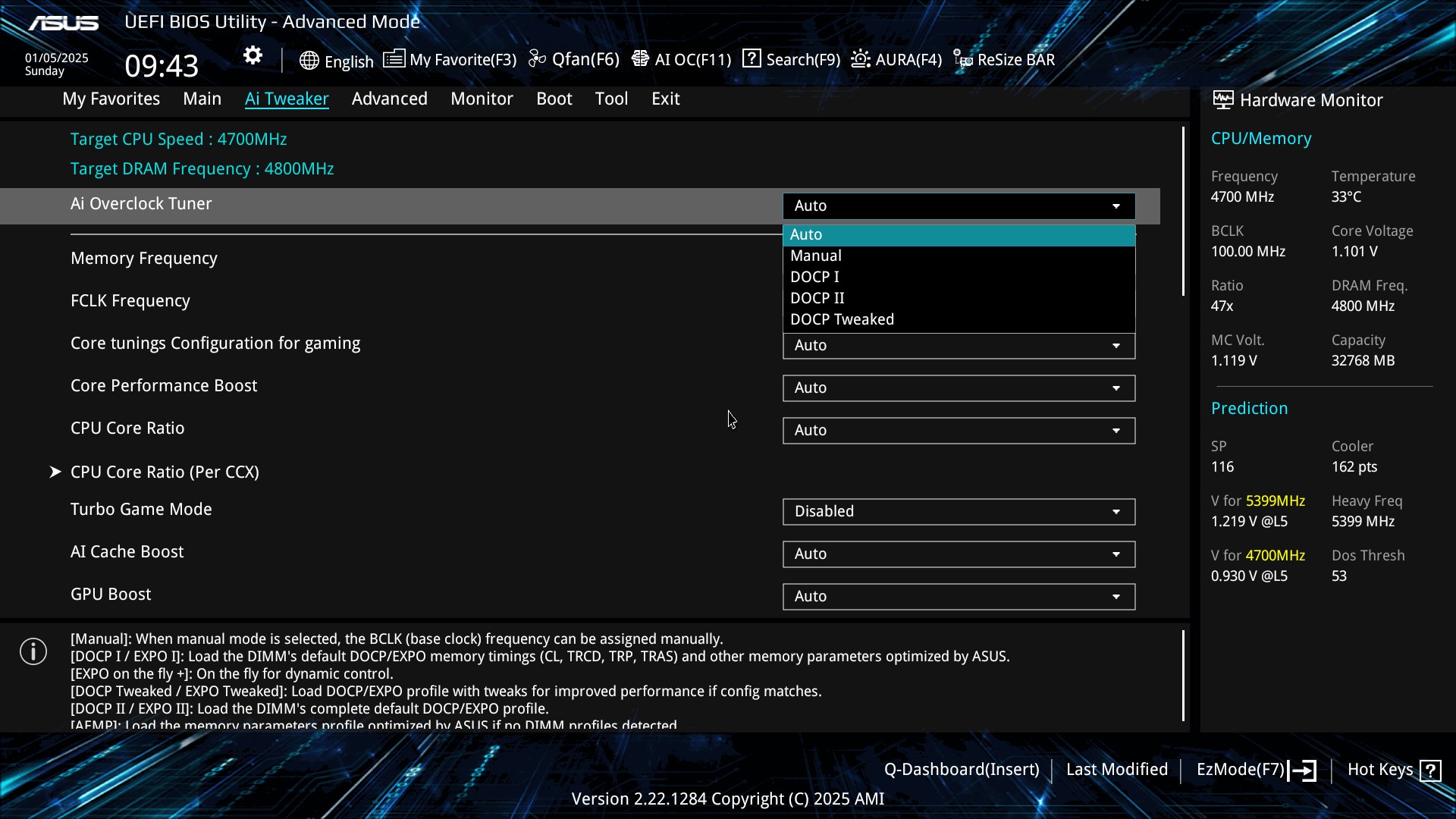Screen dimensions: 1456x819
Task: Expand CPU Core Ratio (Per CCX)
Action: tap(165, 472)
